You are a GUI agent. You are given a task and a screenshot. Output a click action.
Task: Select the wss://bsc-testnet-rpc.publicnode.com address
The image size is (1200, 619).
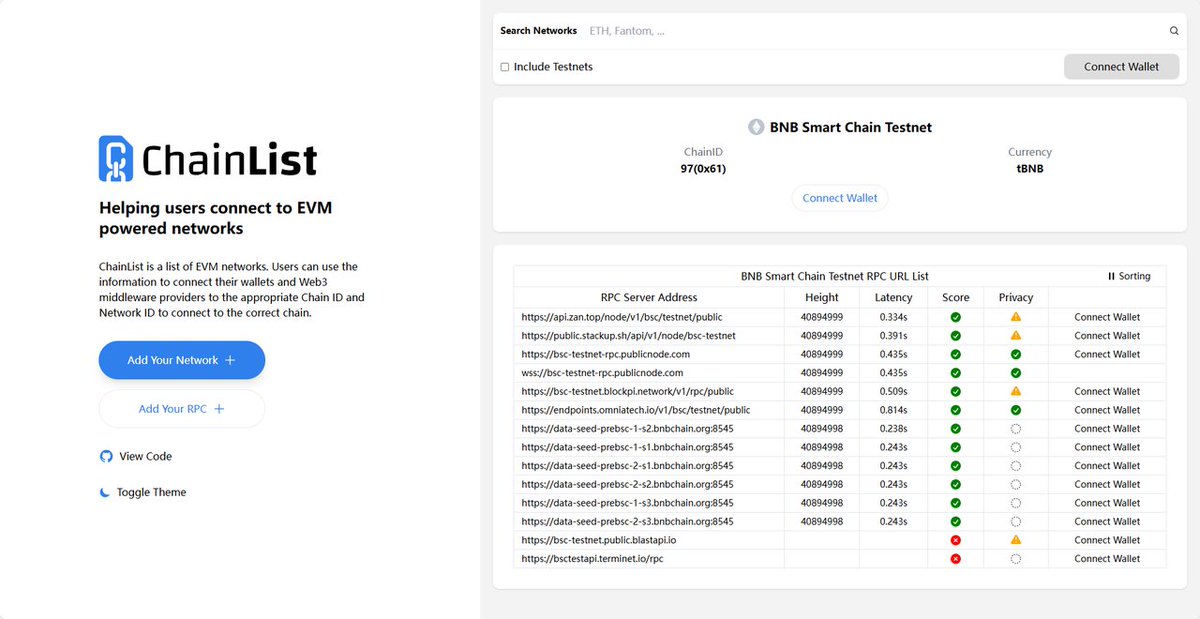click(x=602, y=373)
